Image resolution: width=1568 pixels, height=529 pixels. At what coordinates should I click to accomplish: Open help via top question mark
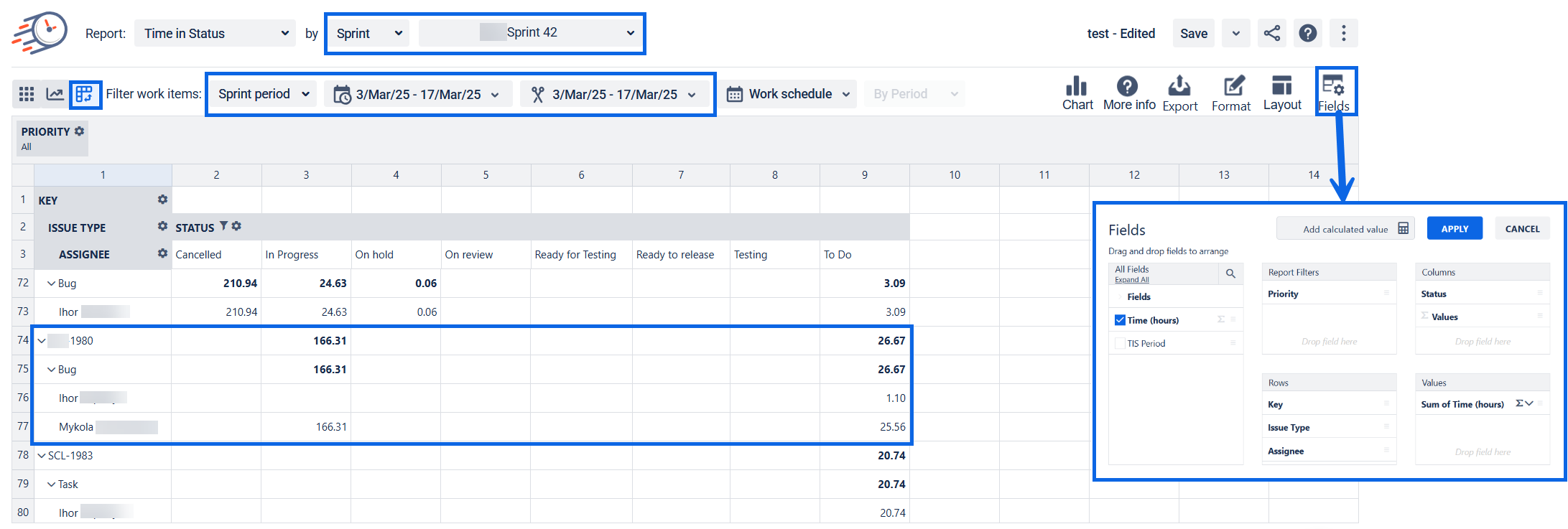click(x=1308, y=33)
